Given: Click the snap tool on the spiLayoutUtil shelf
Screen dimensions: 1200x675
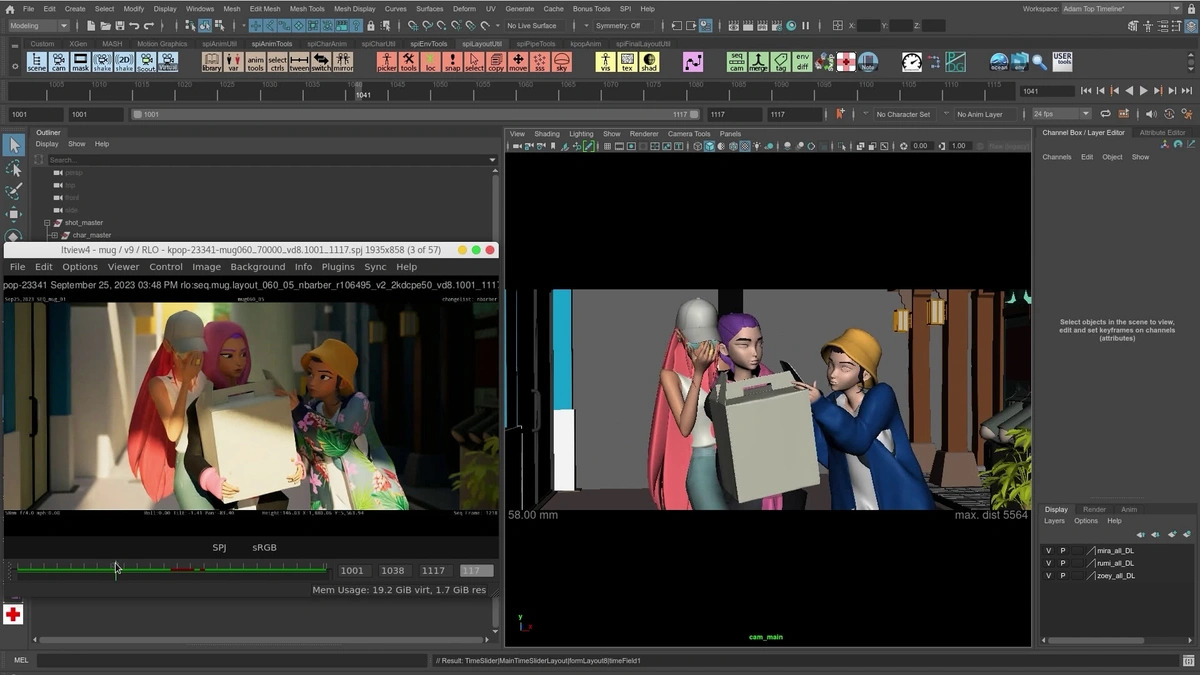Looking at the screenshot, I should pyautogui.click(x=451, y=61).
